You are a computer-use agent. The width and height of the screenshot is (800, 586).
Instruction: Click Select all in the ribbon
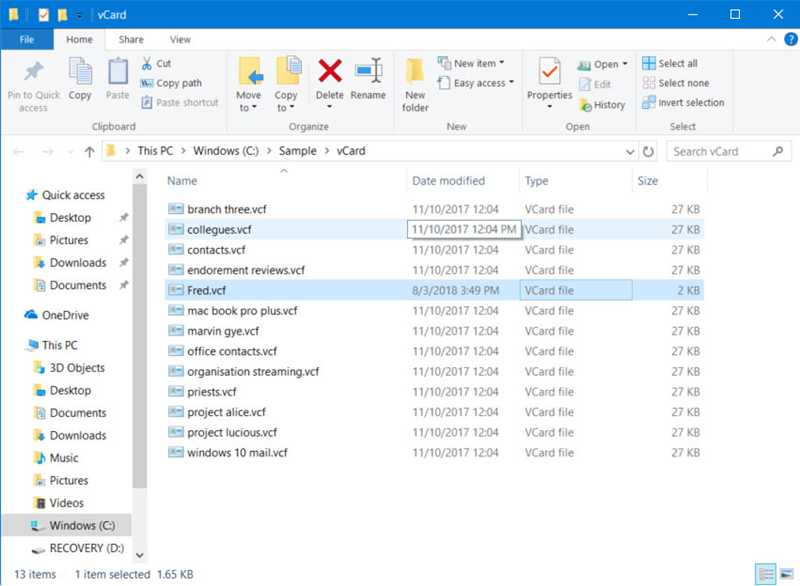[670, 63]
